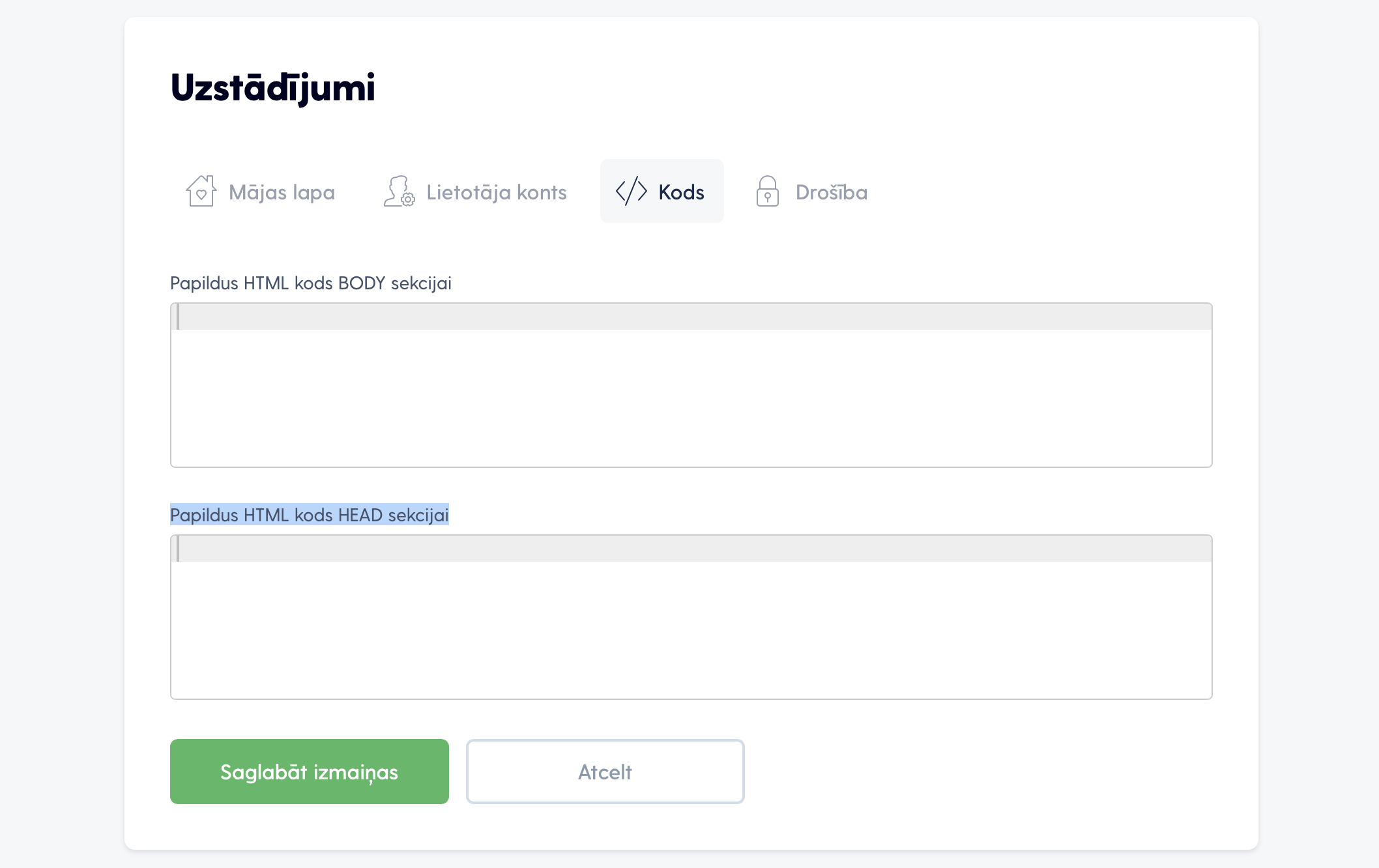Click the Uzstādījumi page heading
The image size is (1379, 868).
[x=272, y=87]
